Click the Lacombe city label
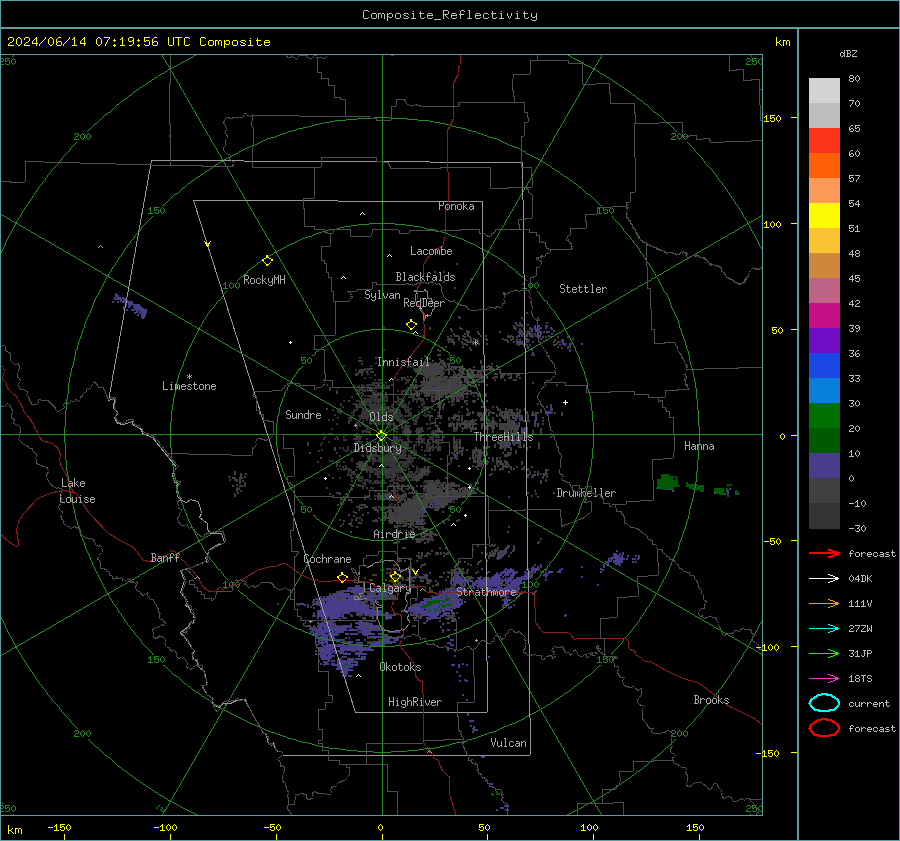Viewport: 900px width, 841px height. 431,251
